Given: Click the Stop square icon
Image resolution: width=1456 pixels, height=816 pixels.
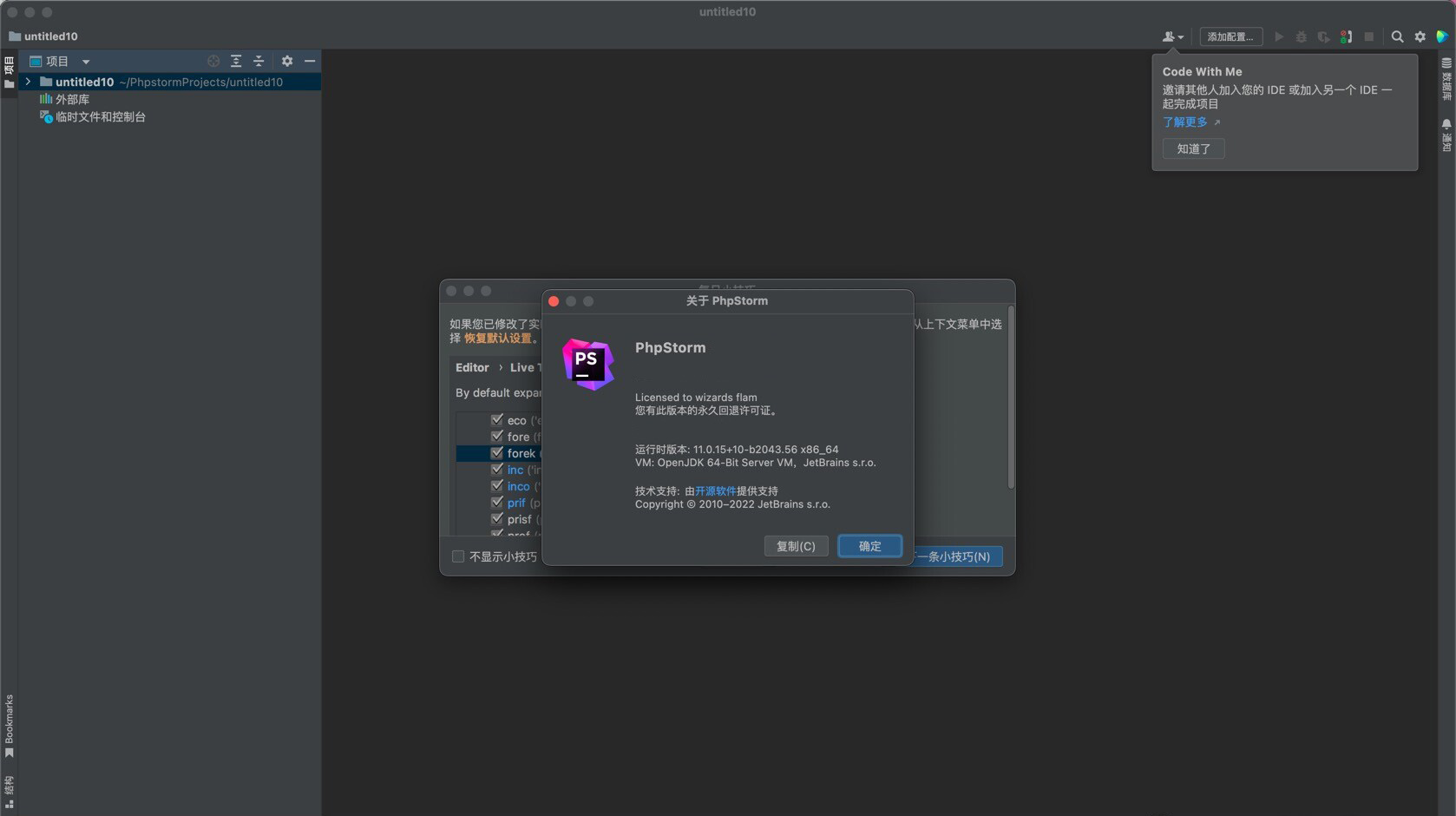Looking at the screenshot, I should [x=1369, y=36].
